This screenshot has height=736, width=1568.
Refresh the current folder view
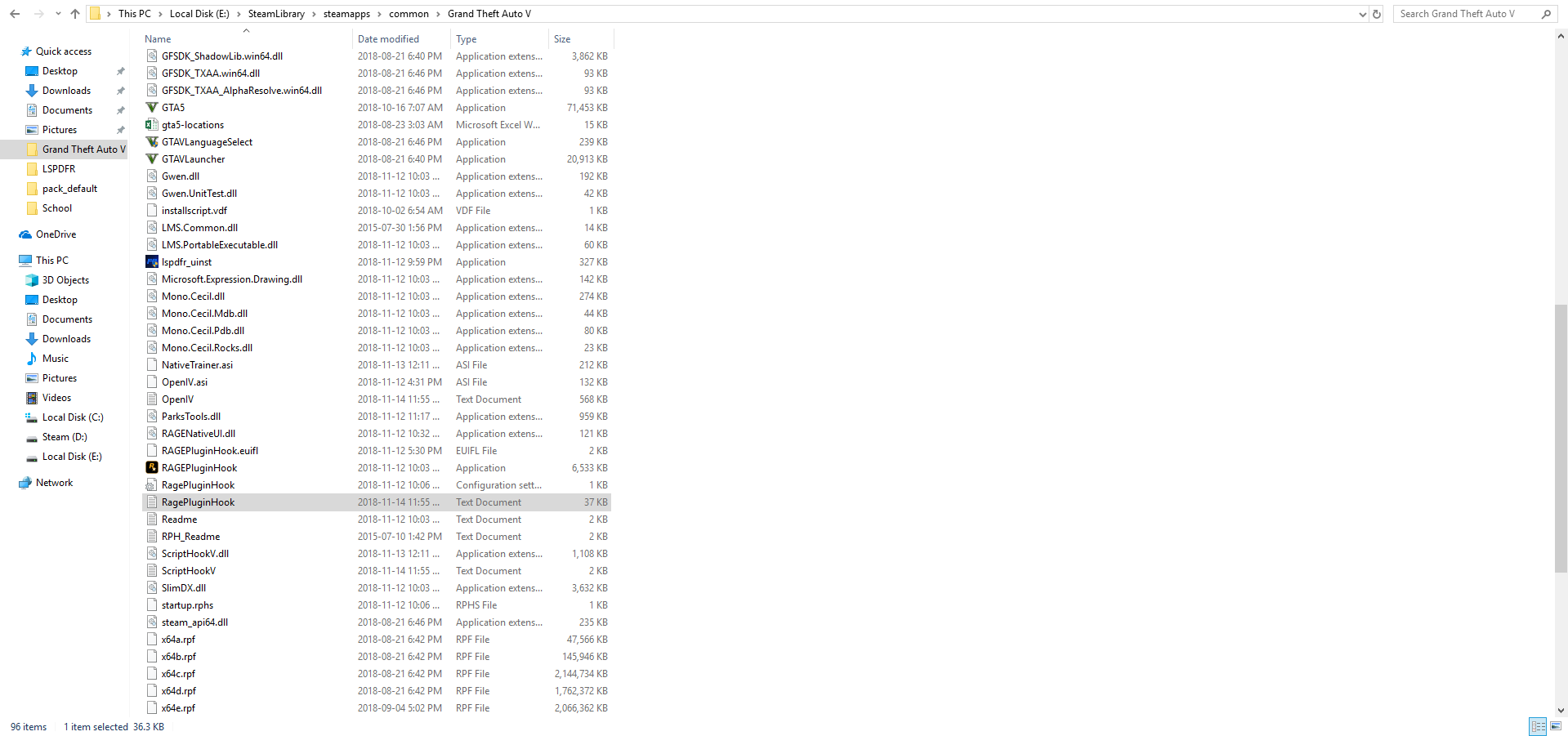(x=1377, y=14)
